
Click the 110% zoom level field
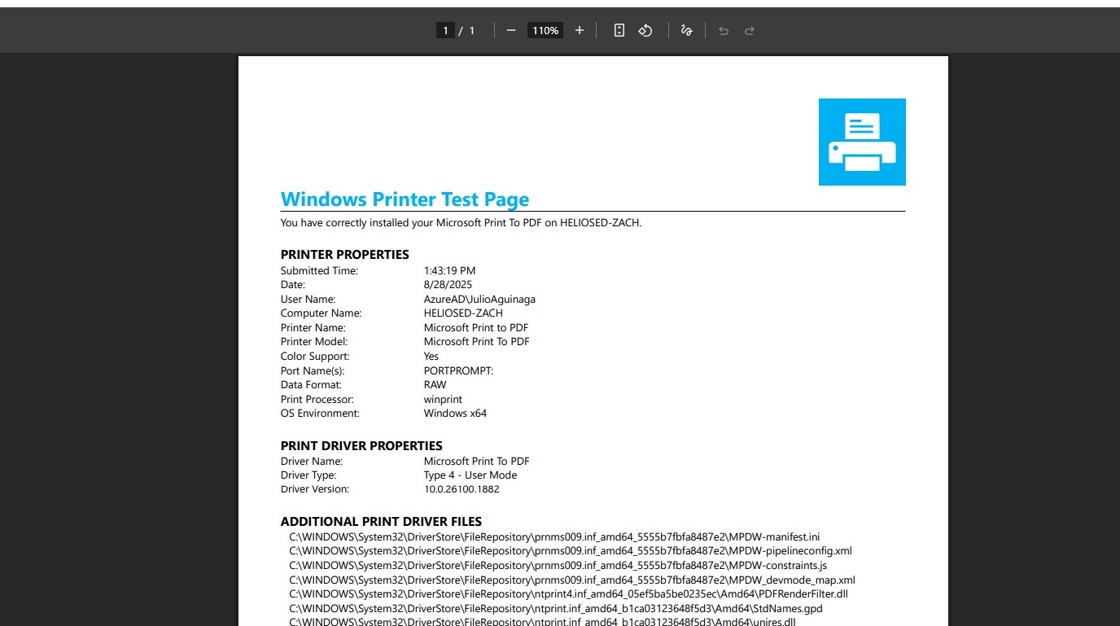click(545, 30)
